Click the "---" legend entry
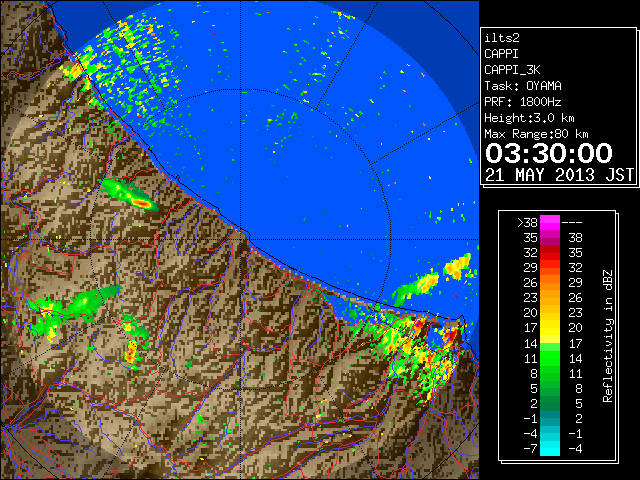 pyautogui.click(x=572, y=222)
